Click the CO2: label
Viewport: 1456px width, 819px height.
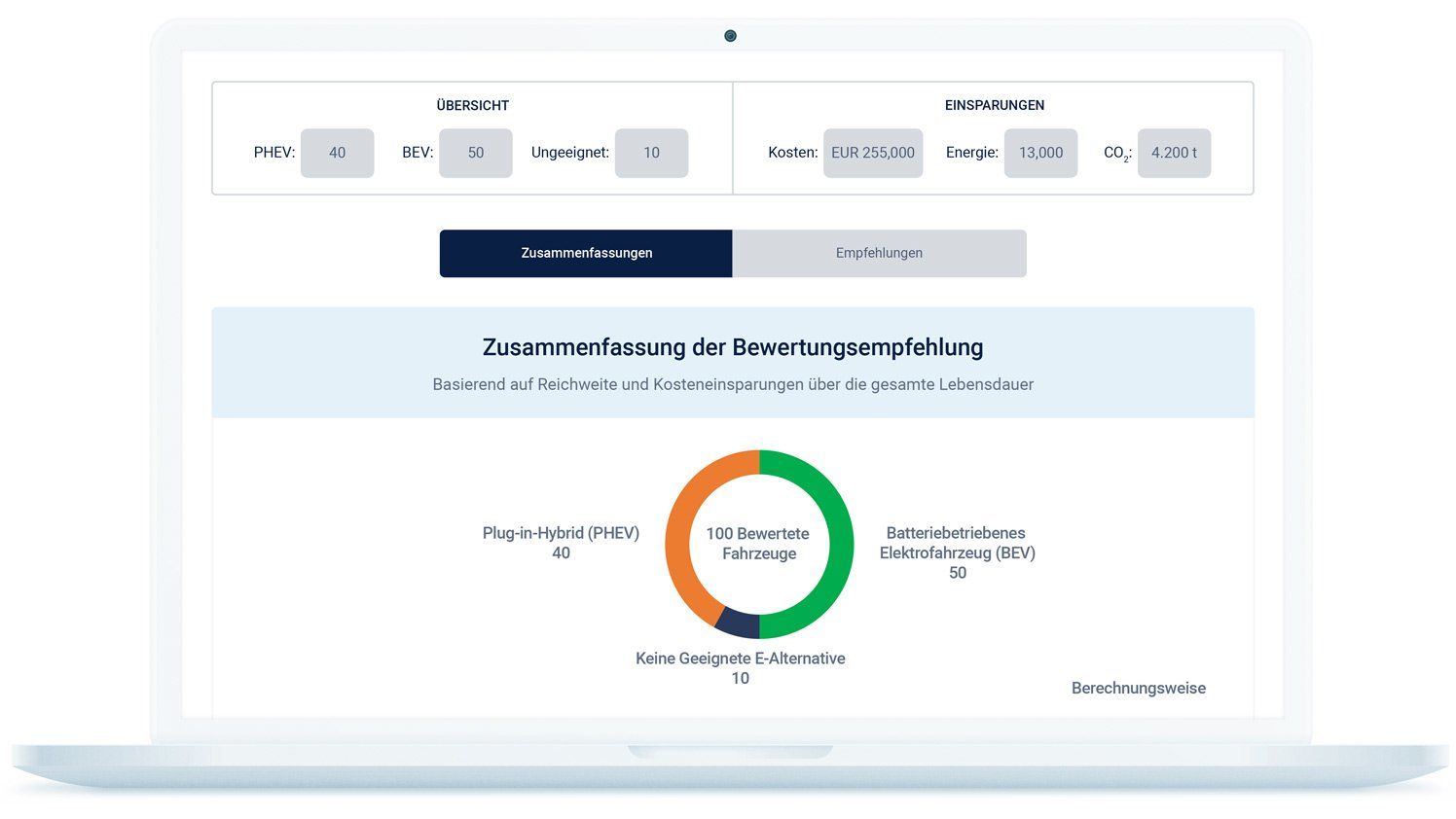[1117, 154]
